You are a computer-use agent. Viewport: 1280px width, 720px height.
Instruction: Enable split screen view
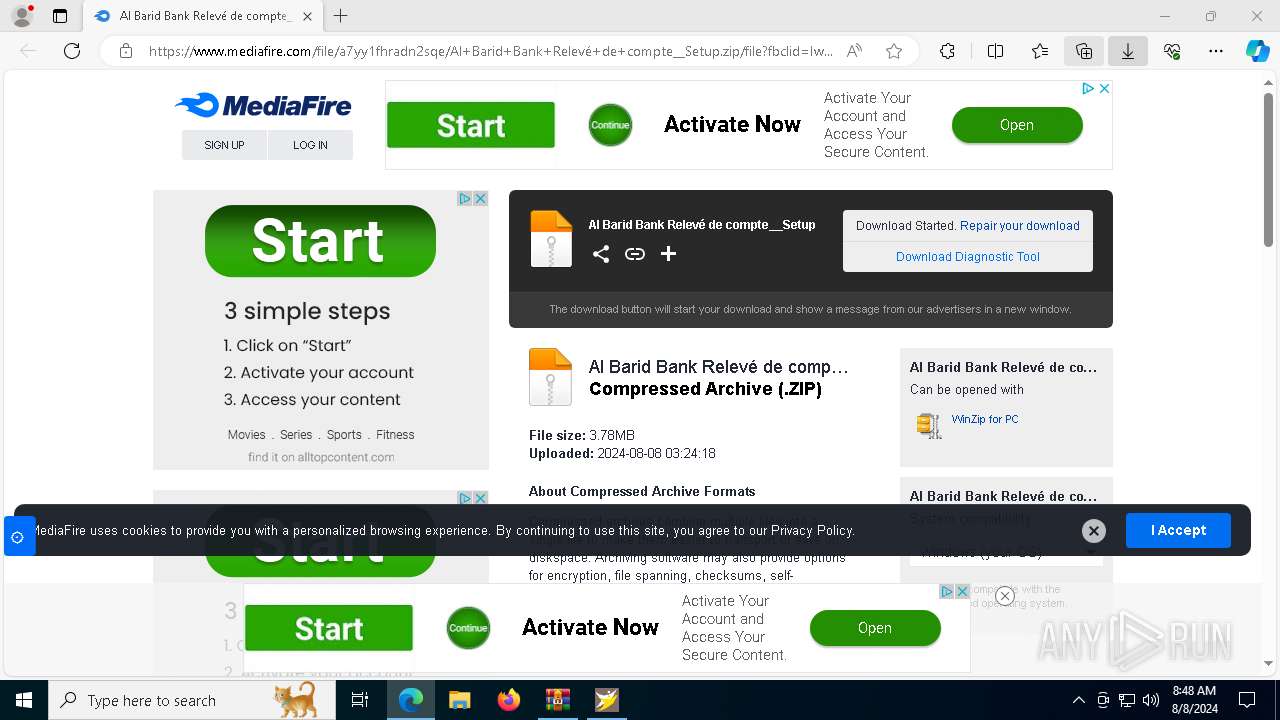[995, 51]
